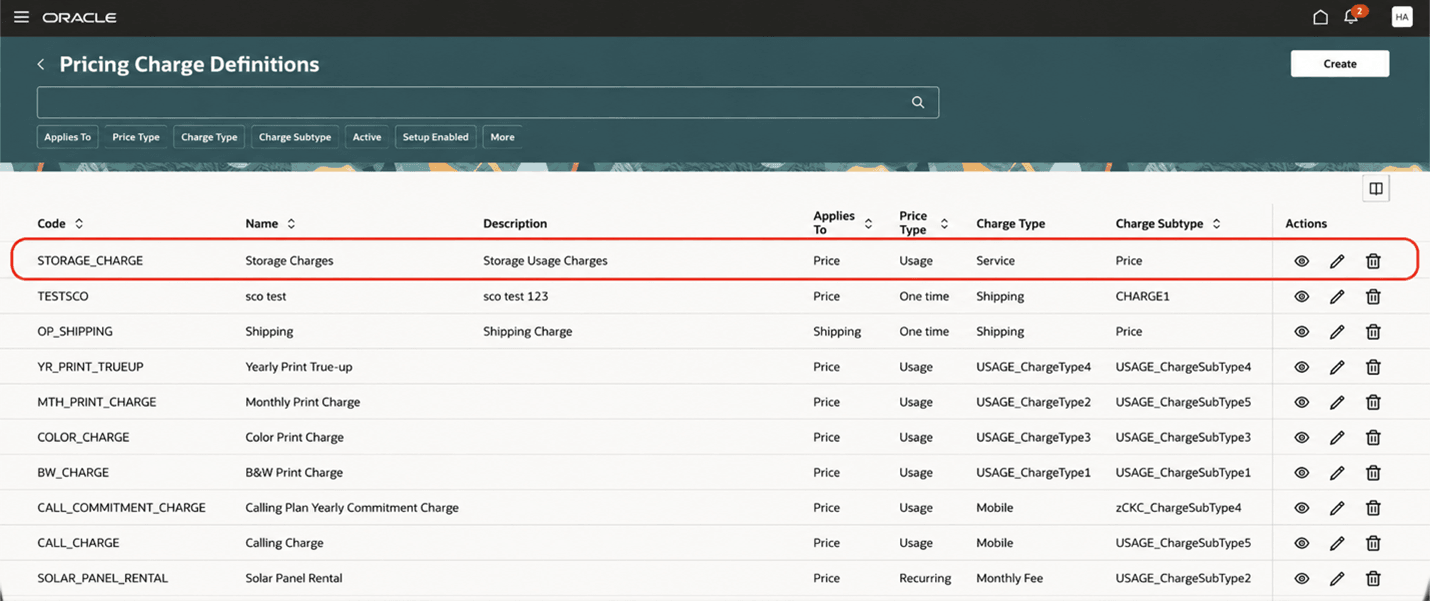View the COLOR_CHARGE row with the eye icon
This screenshot has width=1430, height=601.
(1301, 438)
